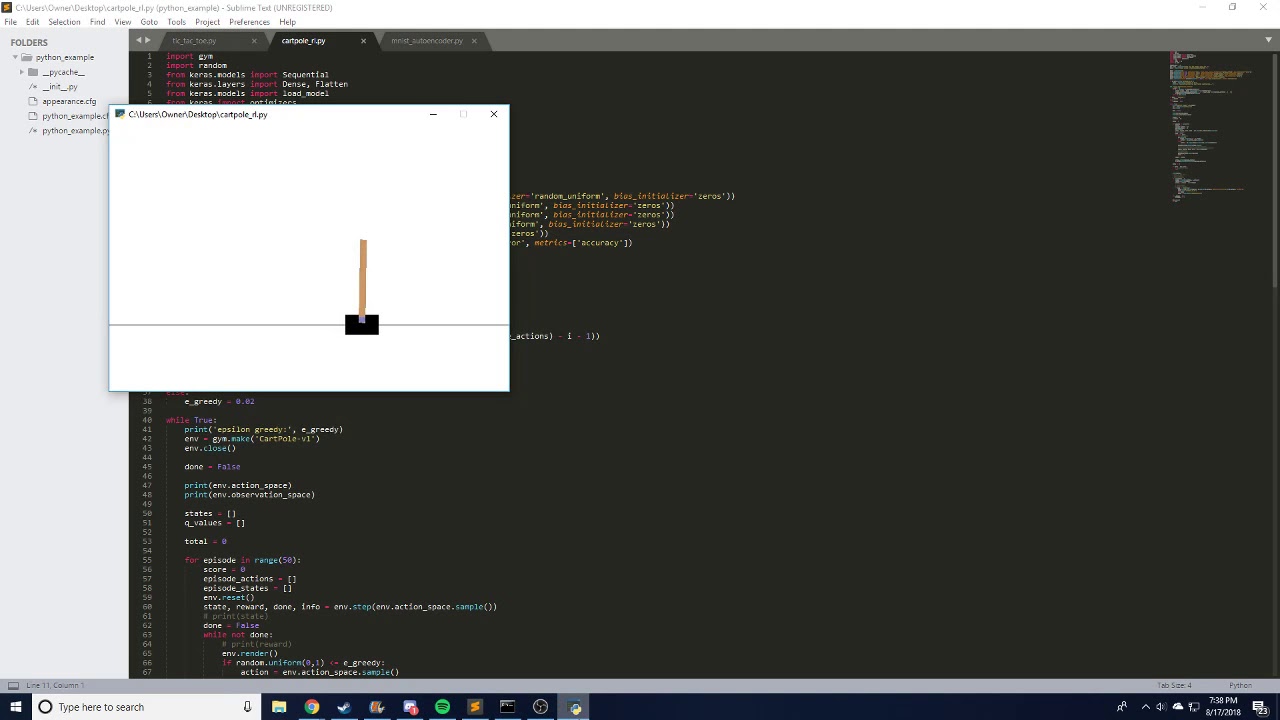Click the Cortana microphone icon
This screenshot has width=1280, height=720.
(247, 707)
